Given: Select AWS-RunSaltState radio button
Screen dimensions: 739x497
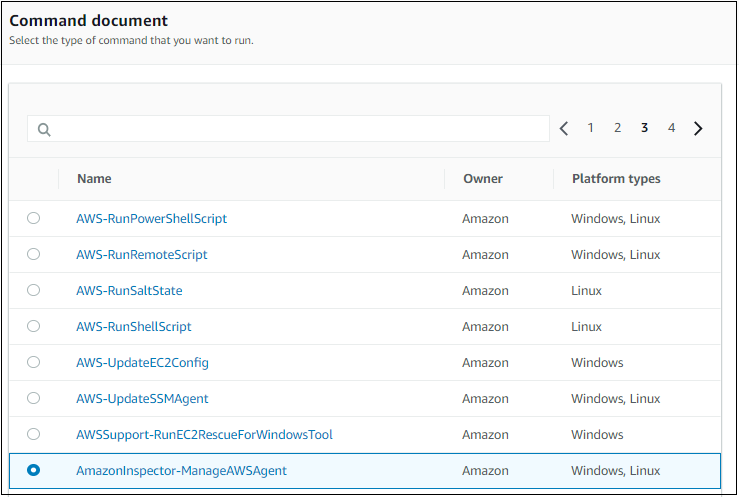Looking at the screenshot, I should (33, 290).
